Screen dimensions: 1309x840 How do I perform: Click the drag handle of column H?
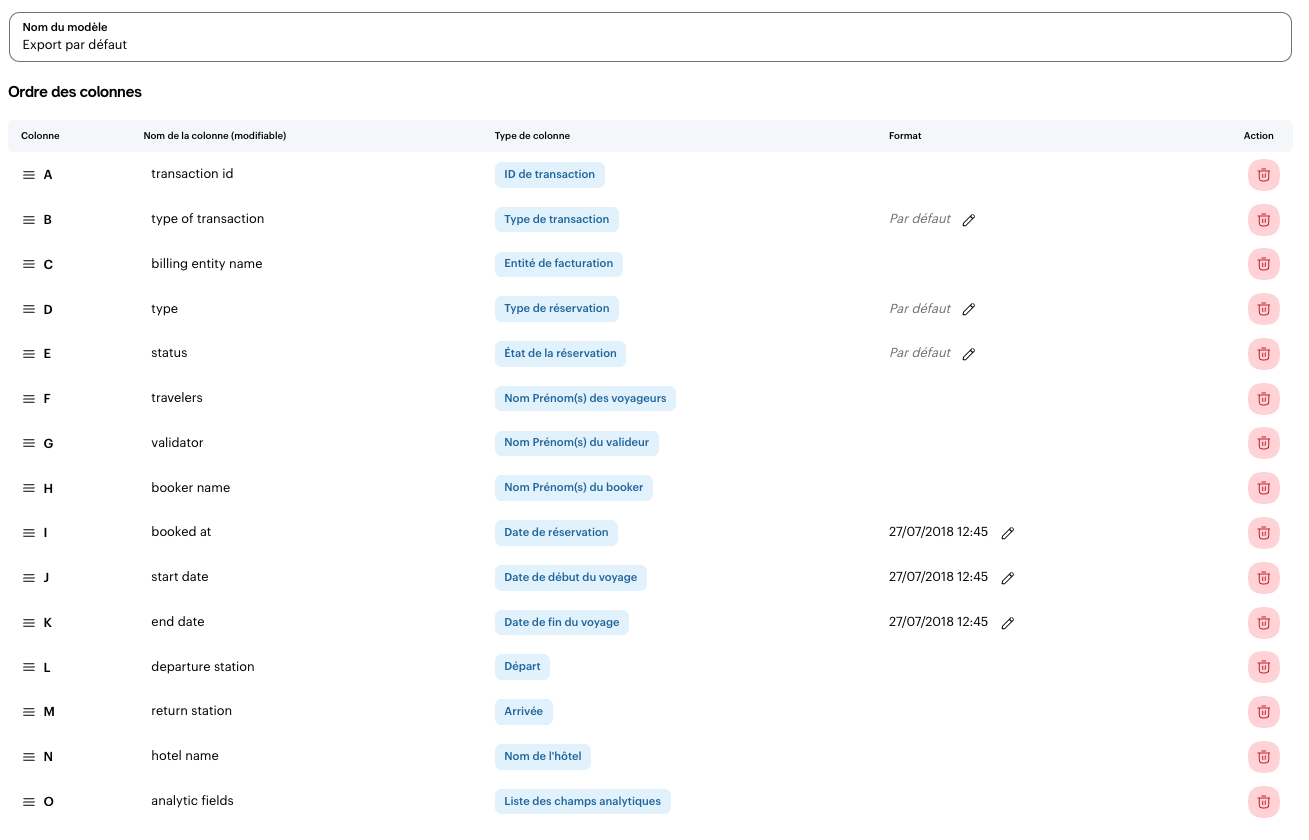[x=29, y=488]
